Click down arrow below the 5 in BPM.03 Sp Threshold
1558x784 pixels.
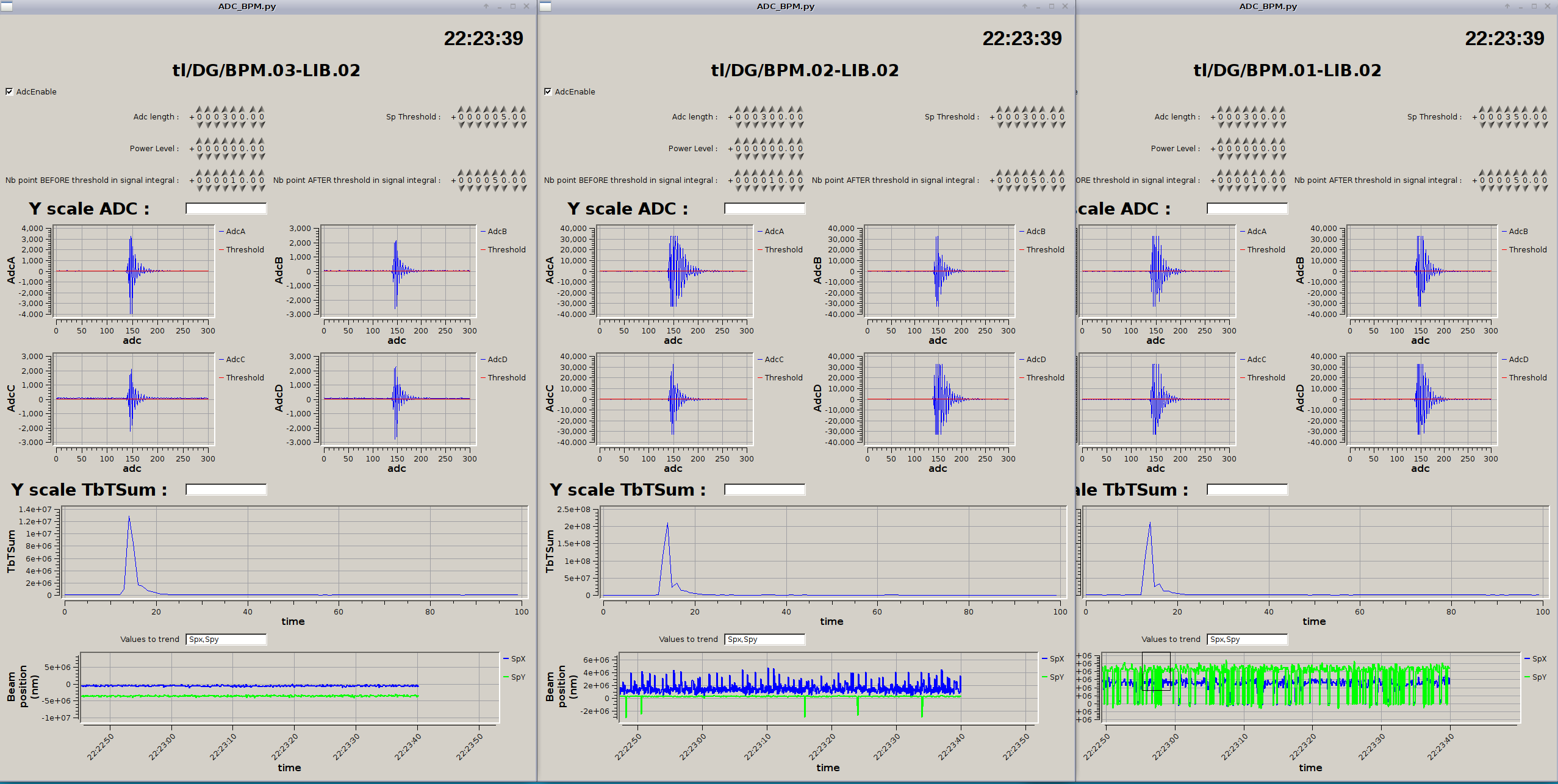point(504,125)
